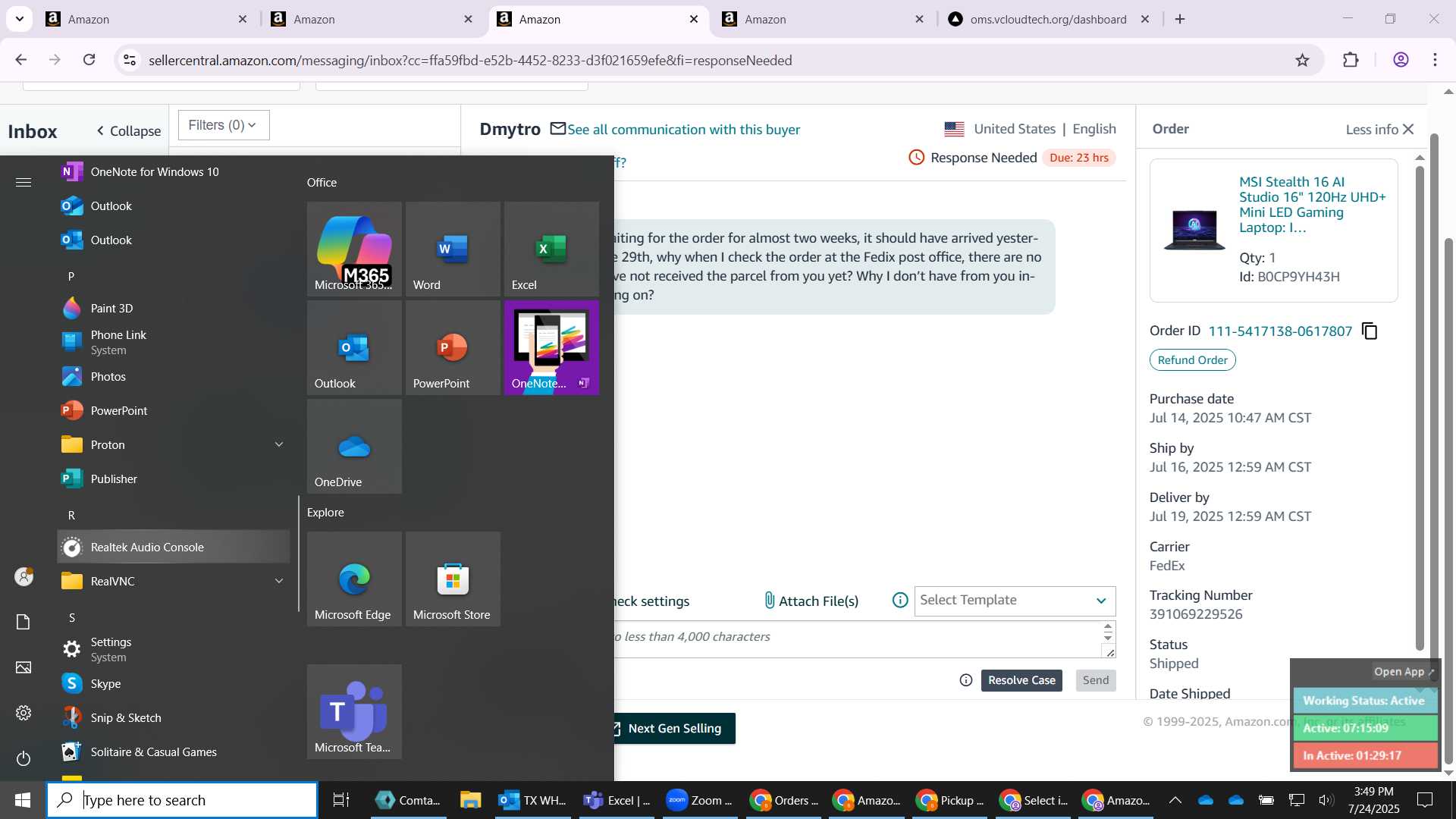Image resolution: width=1456 pixels, height=819 pixels.
Task: Open the PowerPoint tile
Action: tap(453, 347)
